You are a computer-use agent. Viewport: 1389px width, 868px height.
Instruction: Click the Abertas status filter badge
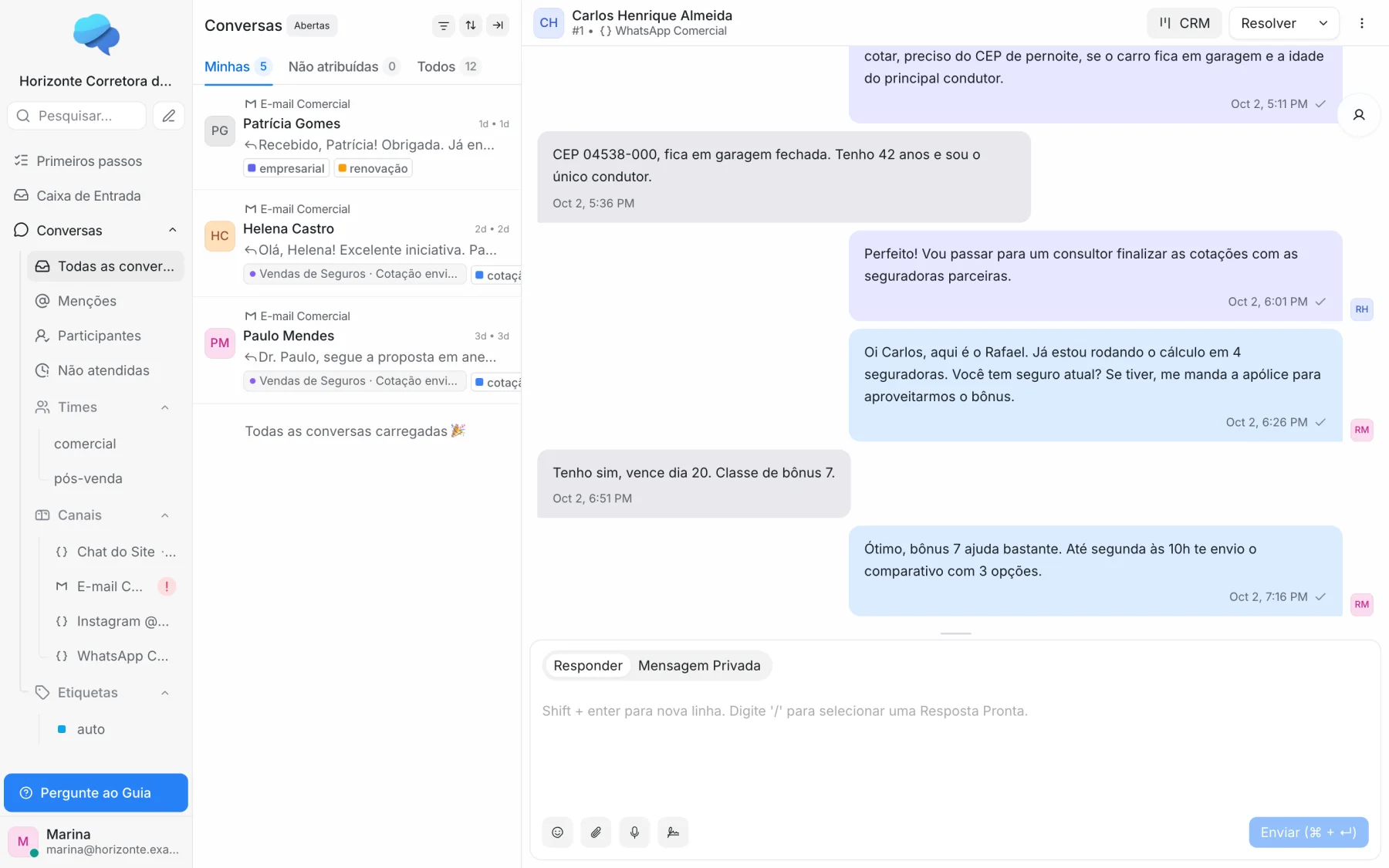[312, 25]
